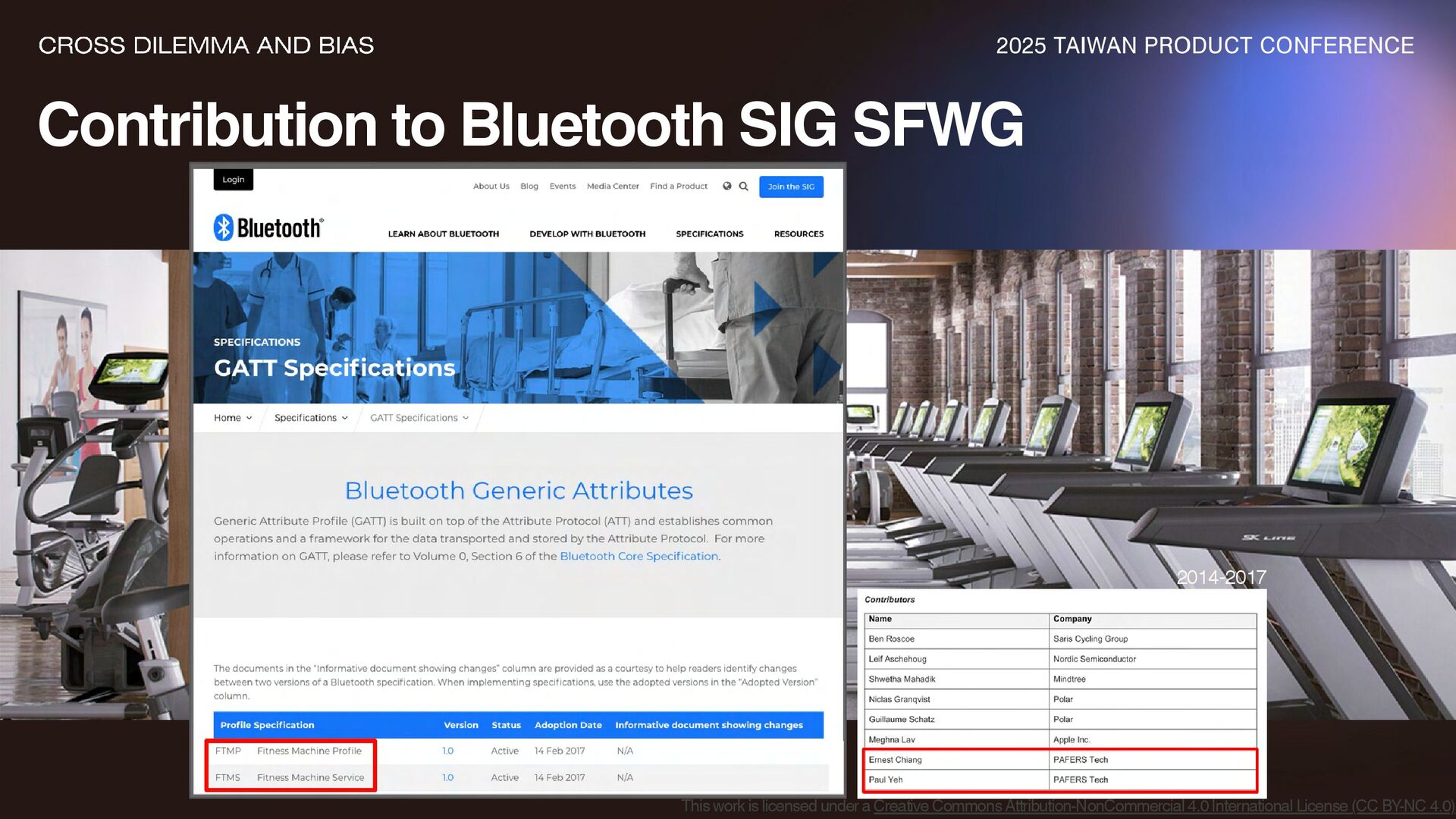Click the GATT Specifications banner title
Image resolution: width=1456 pixels, height=819 pixels.
pyautogui.click(x=334, y=368)
